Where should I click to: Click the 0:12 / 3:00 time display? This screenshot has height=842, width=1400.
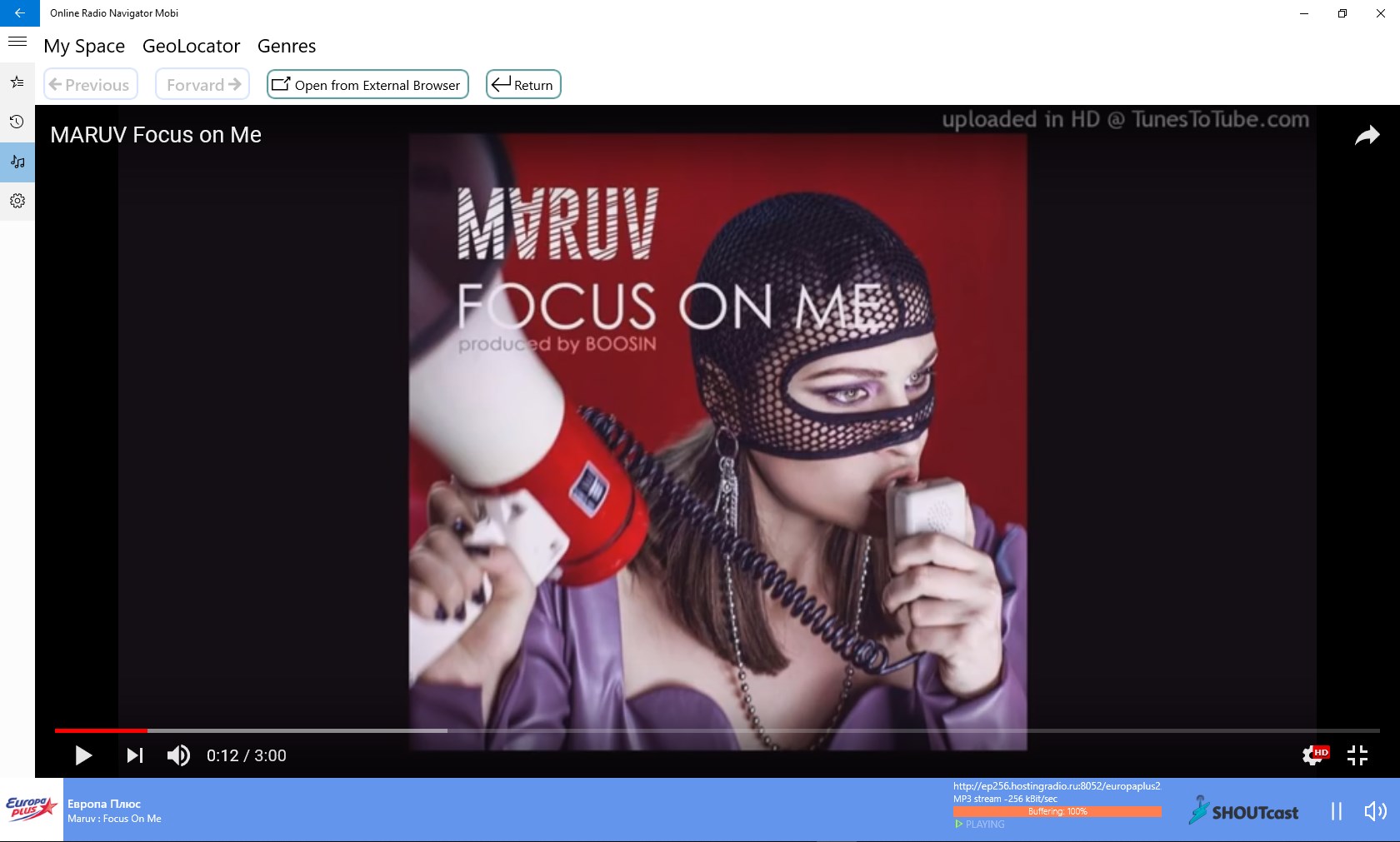click(x=247, y=755)
